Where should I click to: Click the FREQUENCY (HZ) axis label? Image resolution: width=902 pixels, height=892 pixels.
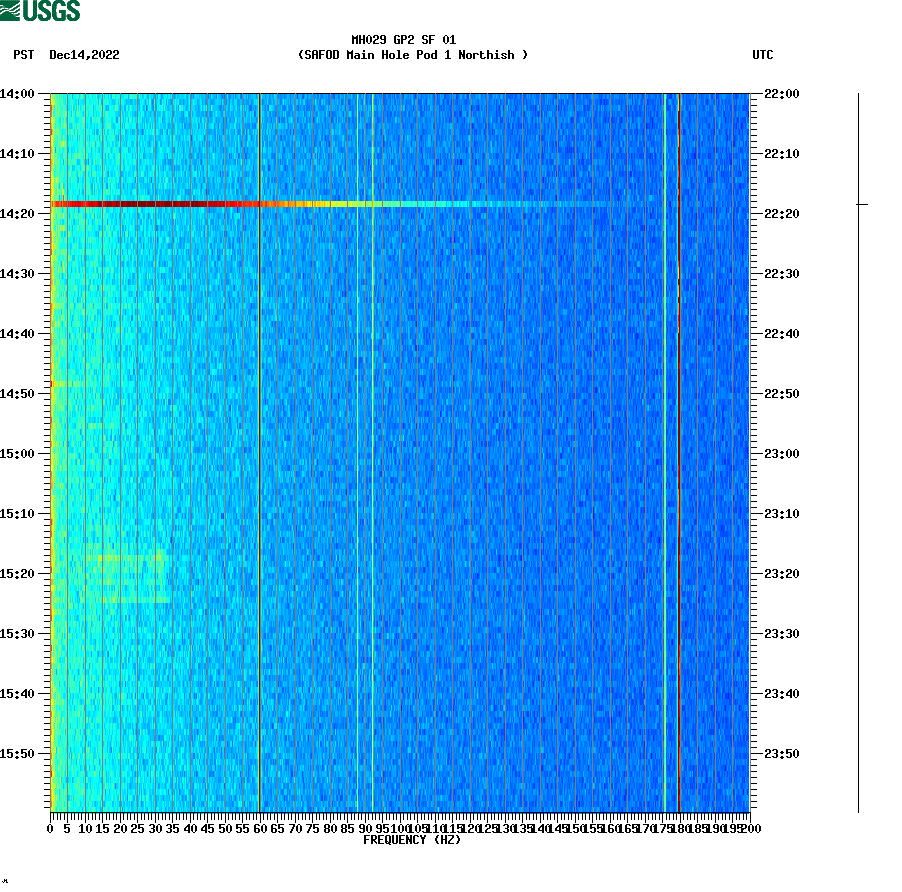pos(412,840)
